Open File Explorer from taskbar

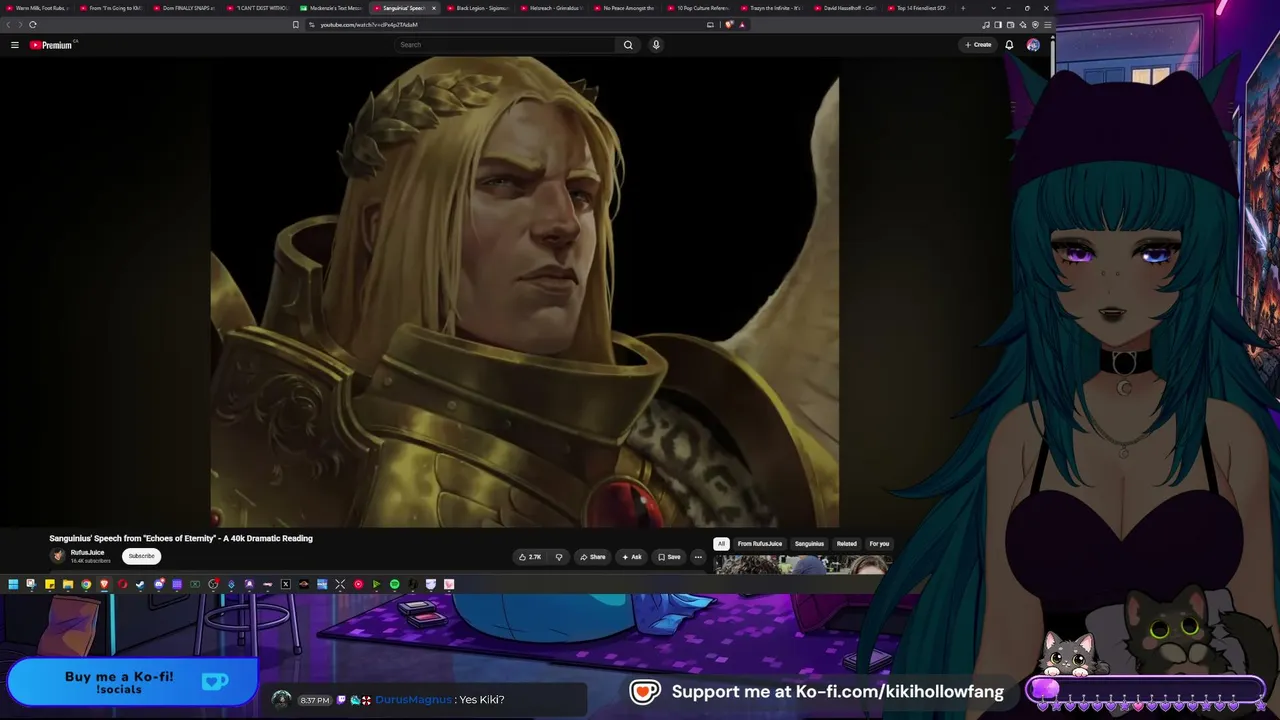tap(68, 584)
